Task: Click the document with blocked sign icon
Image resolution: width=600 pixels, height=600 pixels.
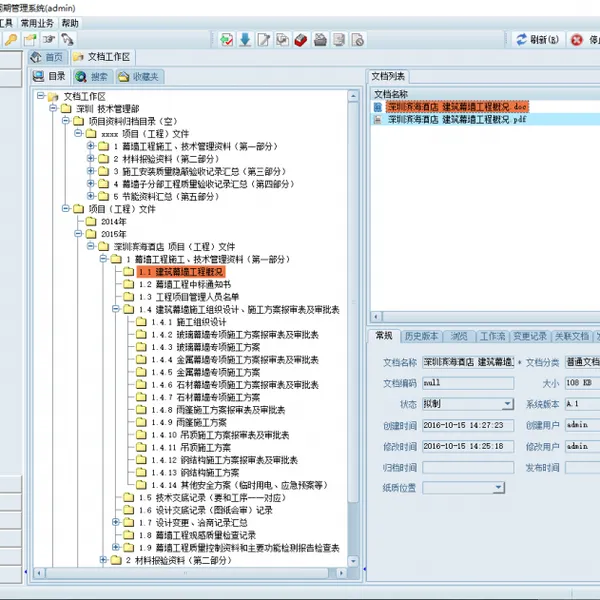Action: 358,40
